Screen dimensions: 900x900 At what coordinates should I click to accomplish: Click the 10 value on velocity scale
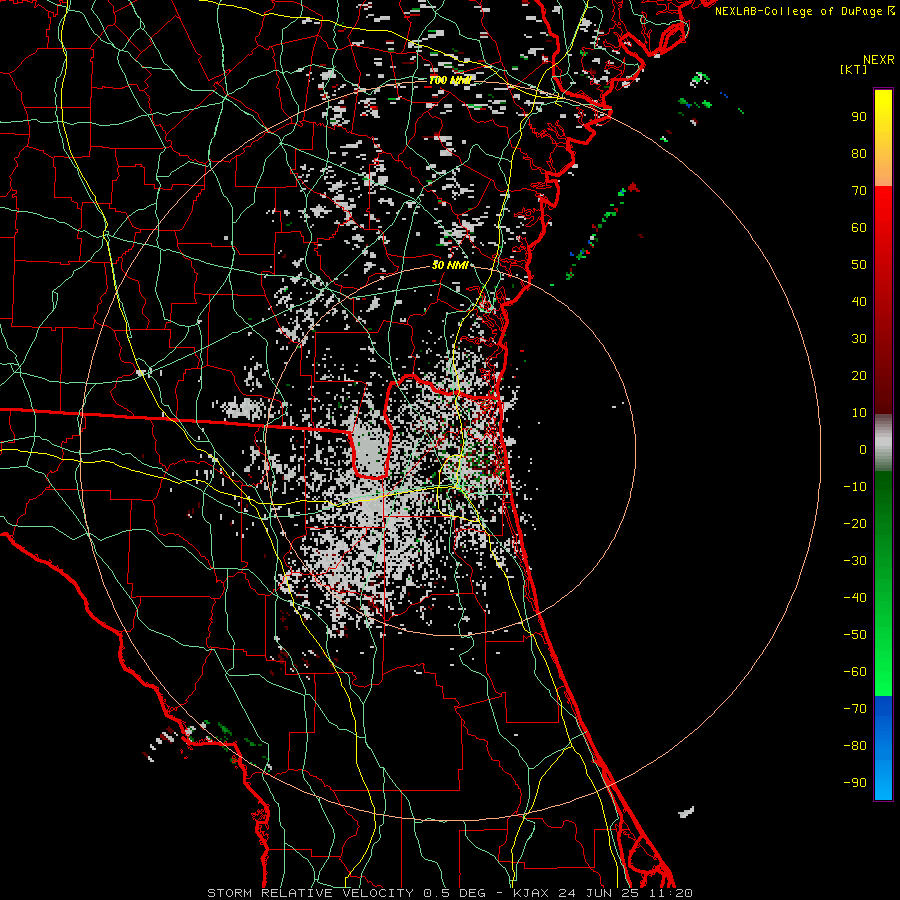(859, 413)
